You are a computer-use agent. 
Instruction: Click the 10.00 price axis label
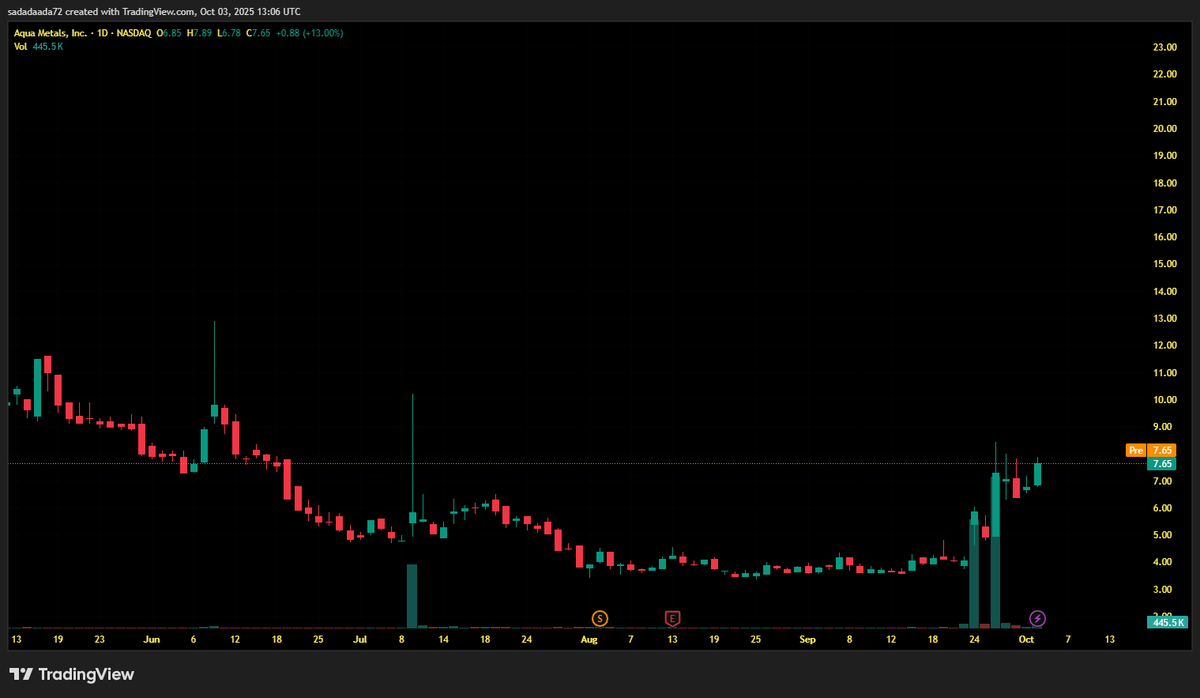click(1163, 399)
